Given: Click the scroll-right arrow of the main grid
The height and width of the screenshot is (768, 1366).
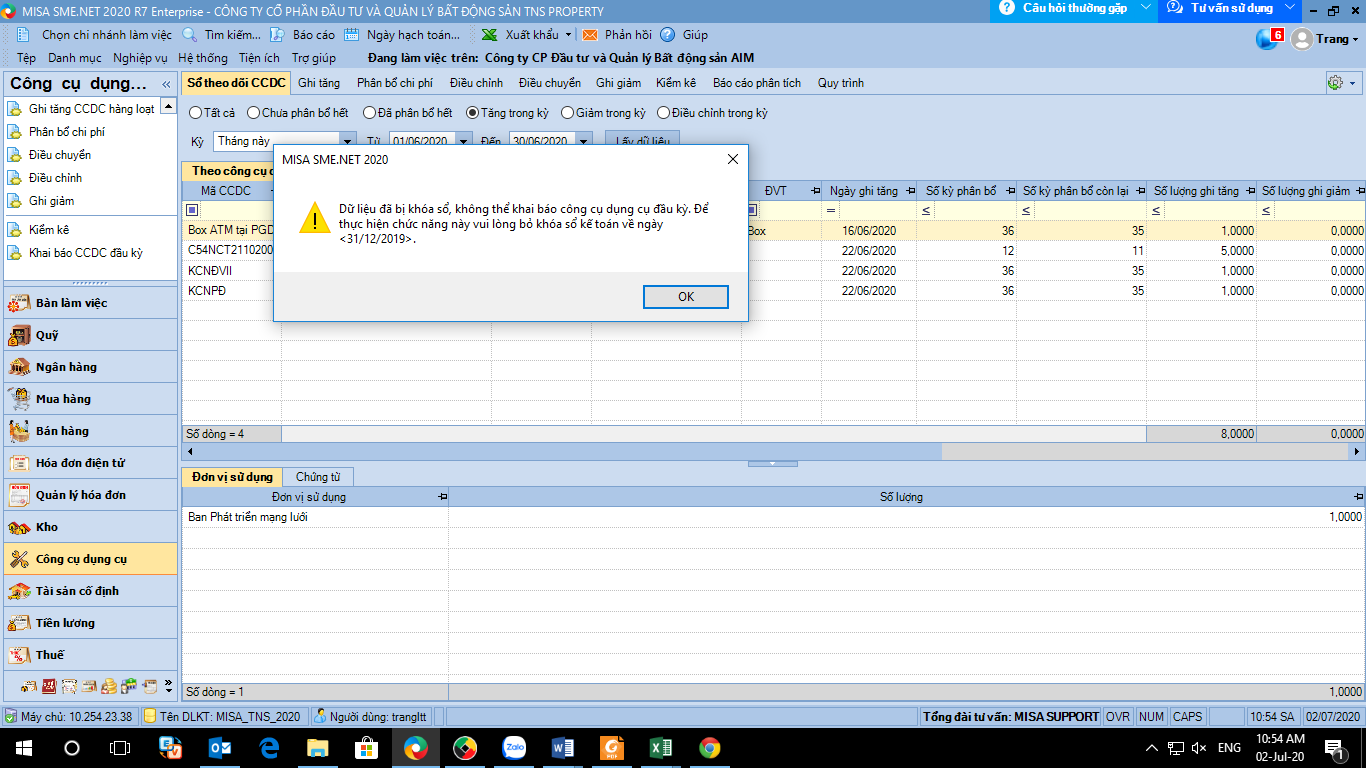Looking at the screenshot, I should point(1358,452).
